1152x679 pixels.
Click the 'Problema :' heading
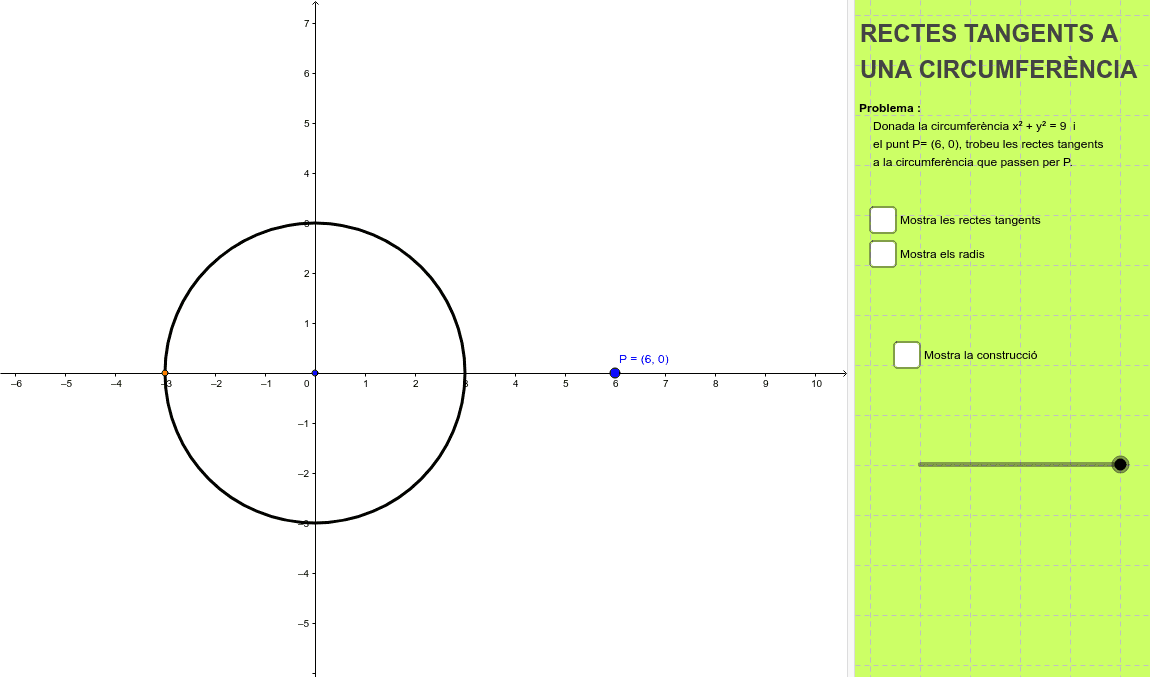coord(890,108)
